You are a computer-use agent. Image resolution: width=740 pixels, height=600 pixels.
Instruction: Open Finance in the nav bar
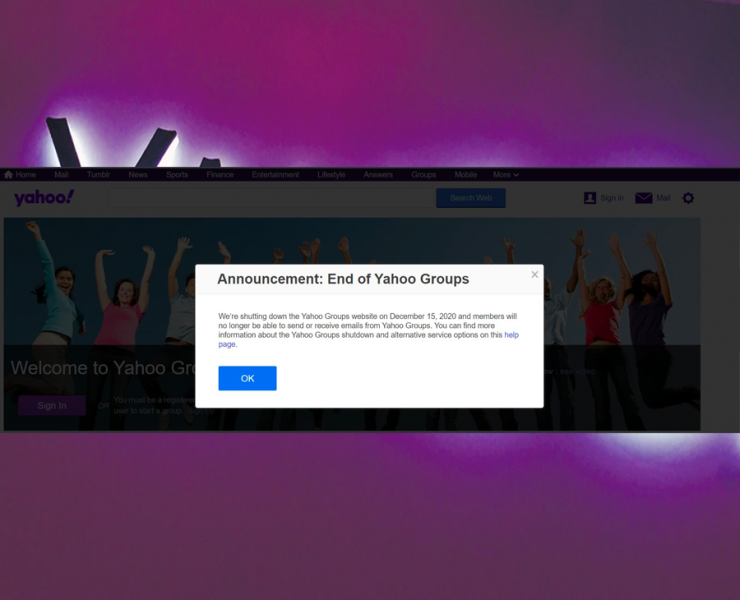click(220, 175)
